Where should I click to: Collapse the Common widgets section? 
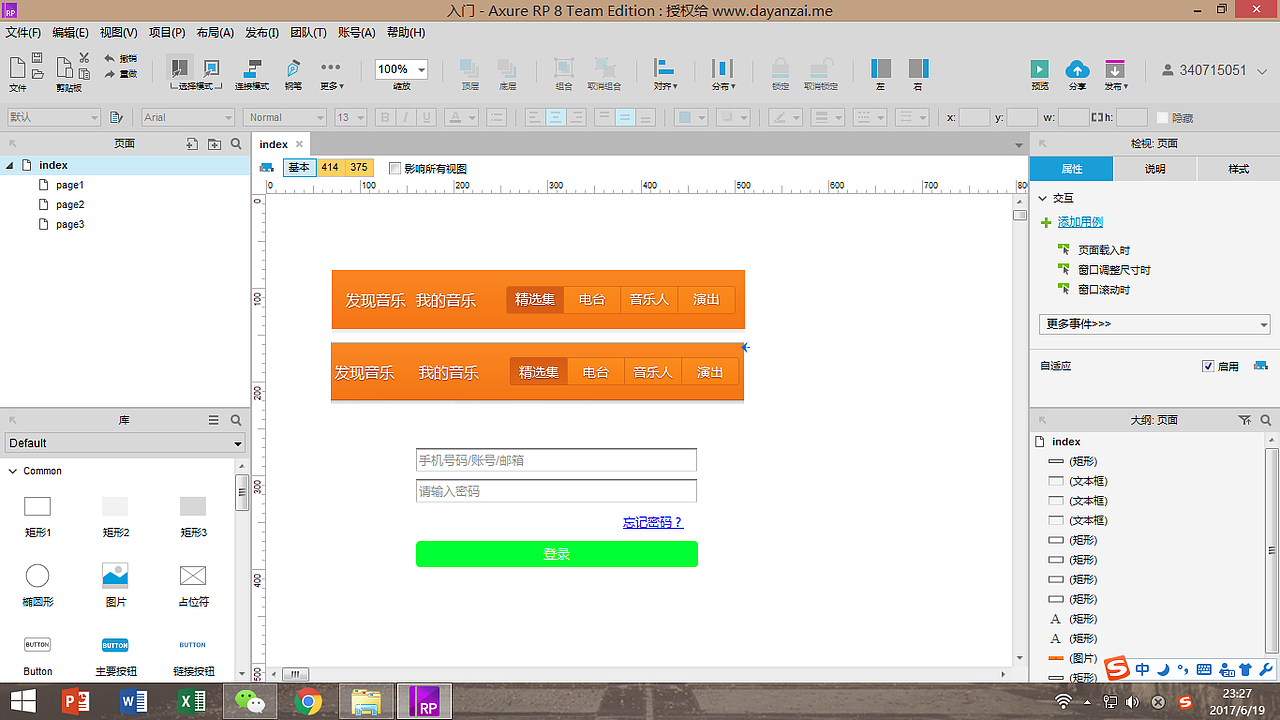[x=12, y=471]
